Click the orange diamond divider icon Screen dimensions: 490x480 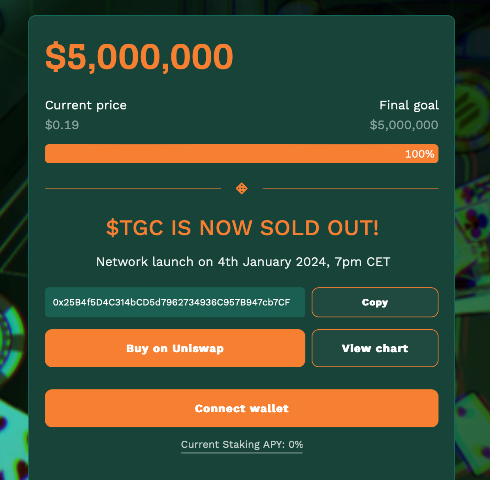coord(242,188)
